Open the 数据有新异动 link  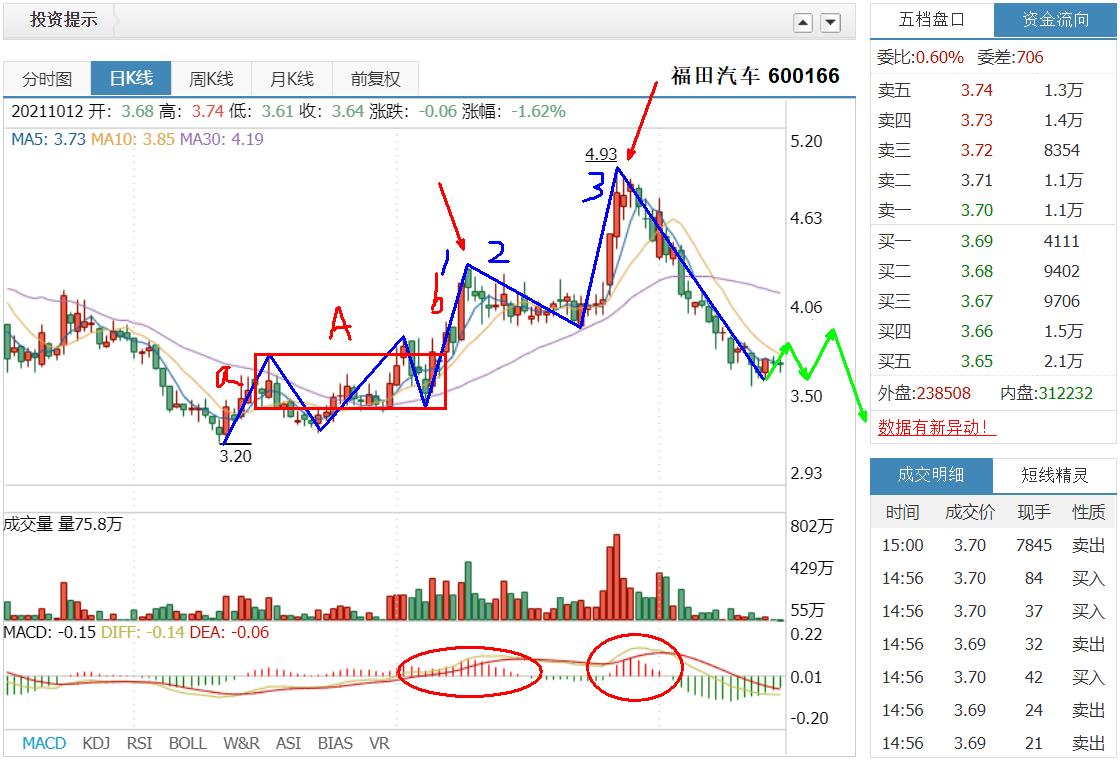click(936, 427)
